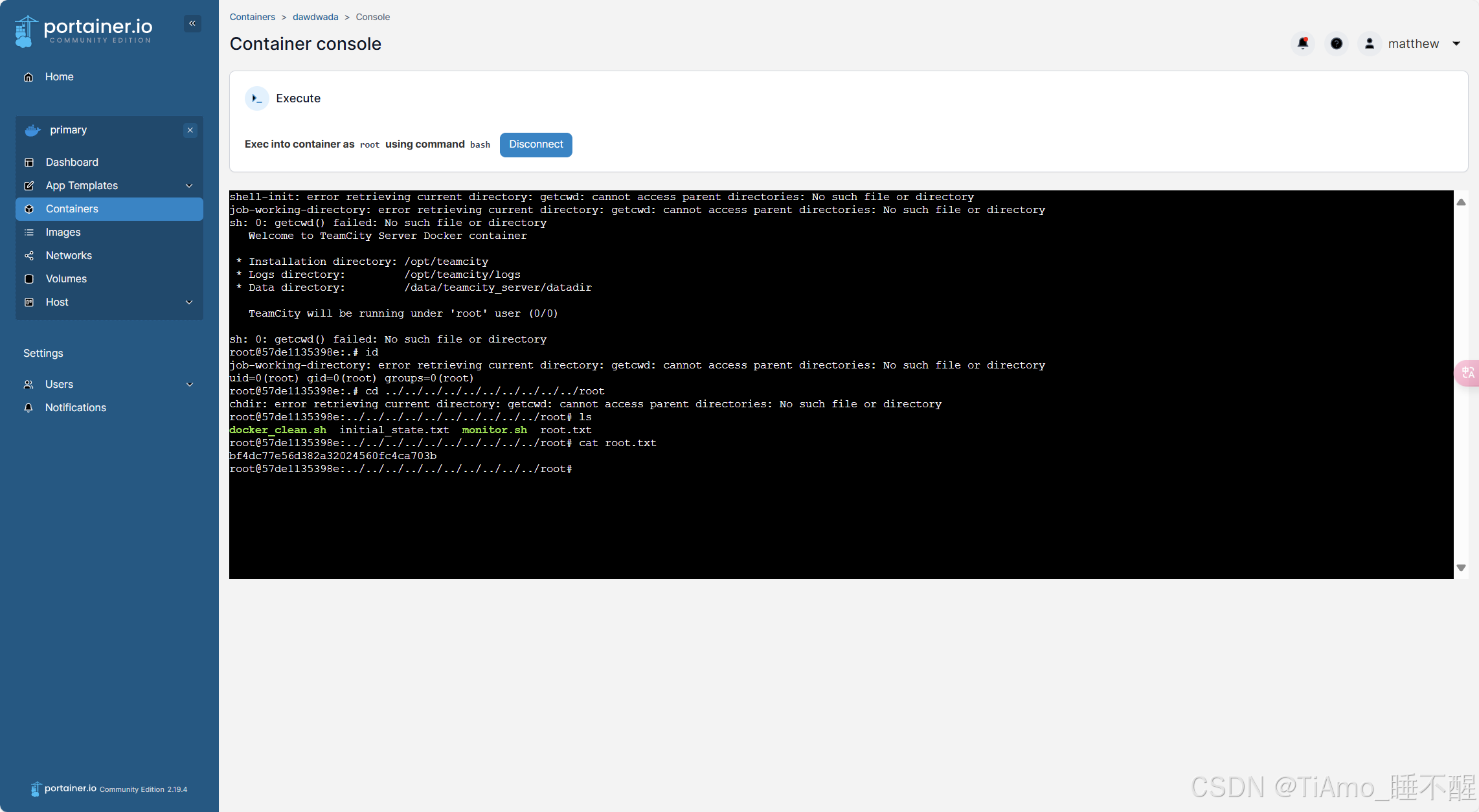1479x812 pixels.
Task: Select Containers in the sidebar
Action: pyautogui.click(x=109, y=209)
